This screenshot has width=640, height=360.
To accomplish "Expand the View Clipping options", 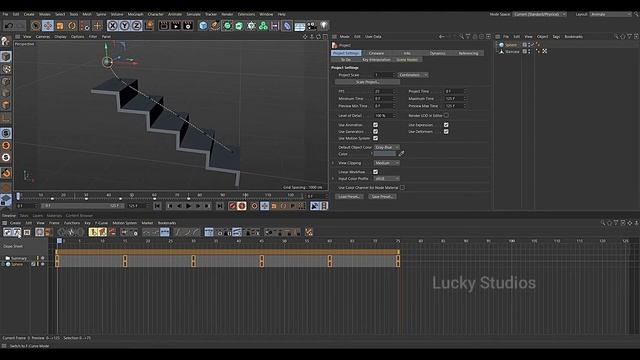I will click(x=333, y=163).
